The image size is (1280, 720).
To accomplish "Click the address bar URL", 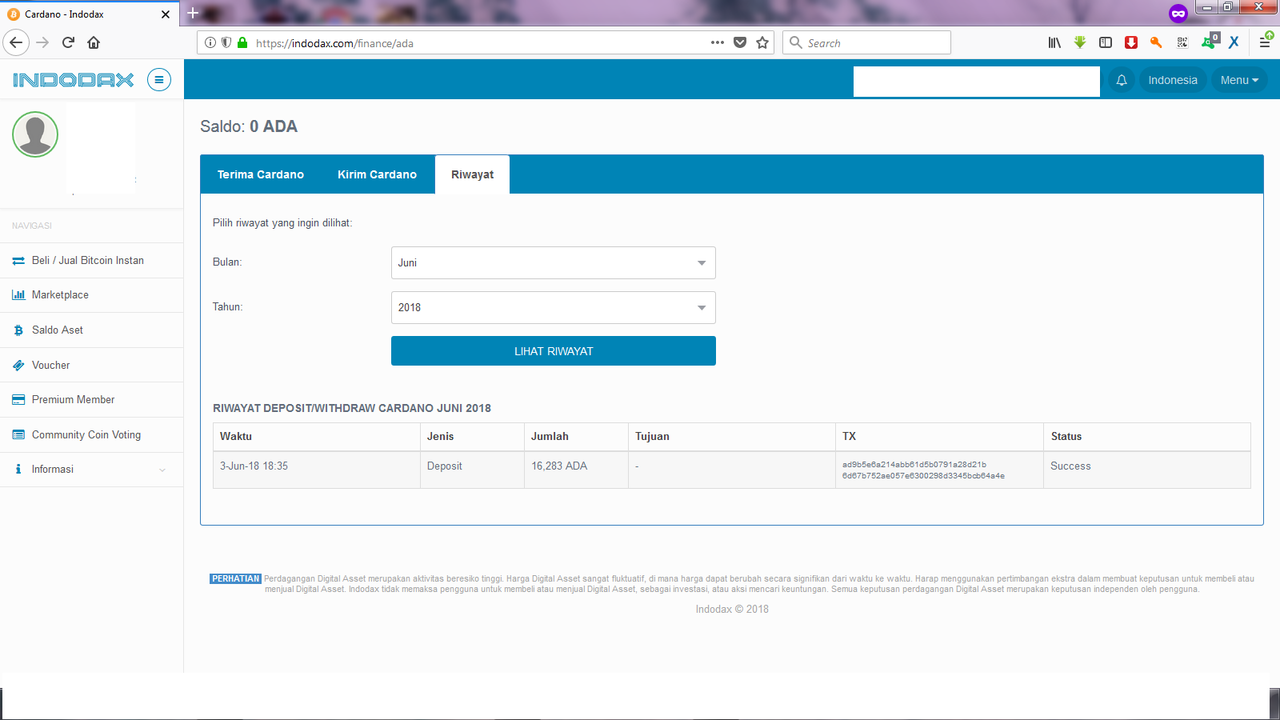I will pyautogui.click(x=335, y=43).
